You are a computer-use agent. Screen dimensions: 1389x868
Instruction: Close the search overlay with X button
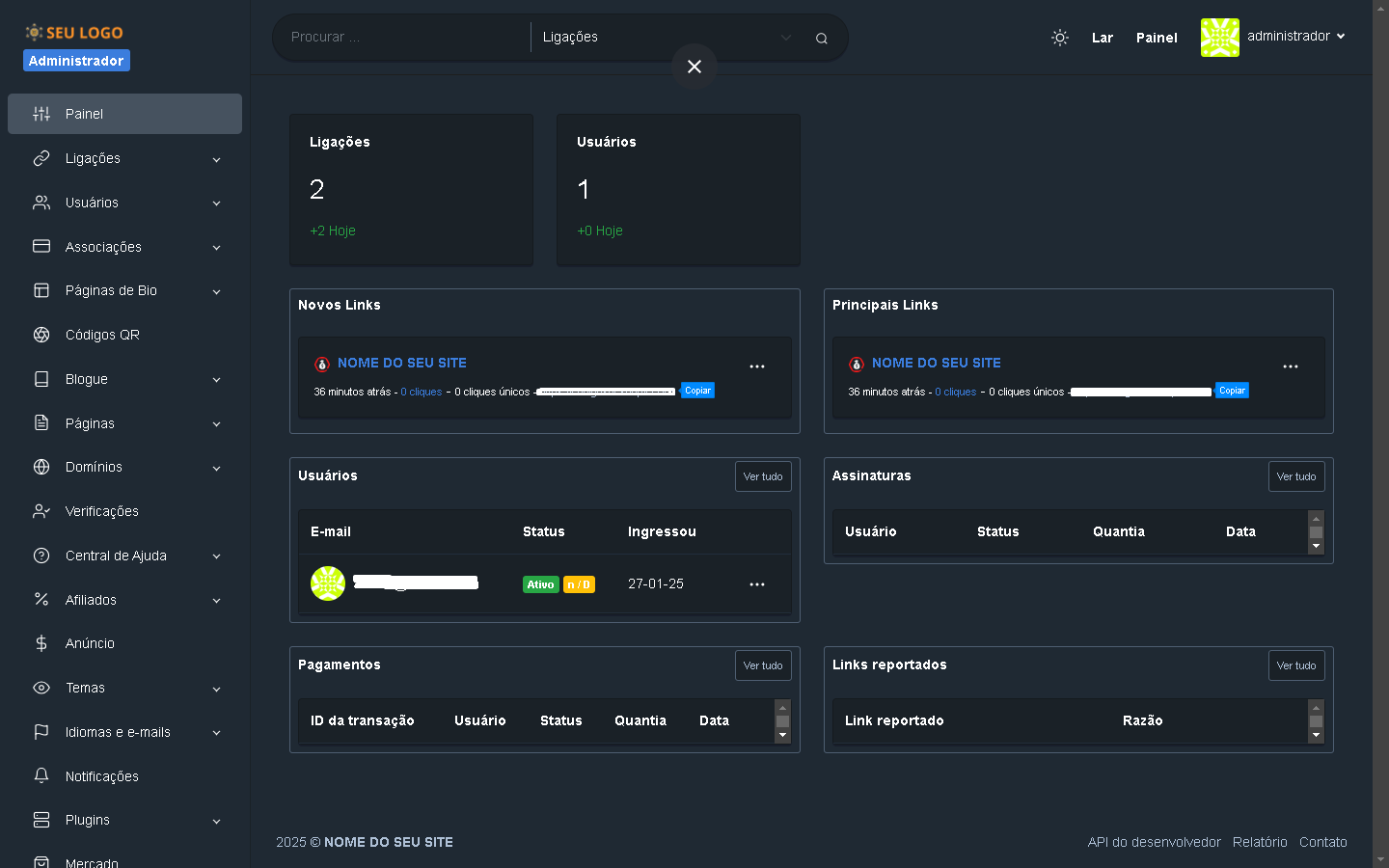pyautogui.click(x=694, y=67)
